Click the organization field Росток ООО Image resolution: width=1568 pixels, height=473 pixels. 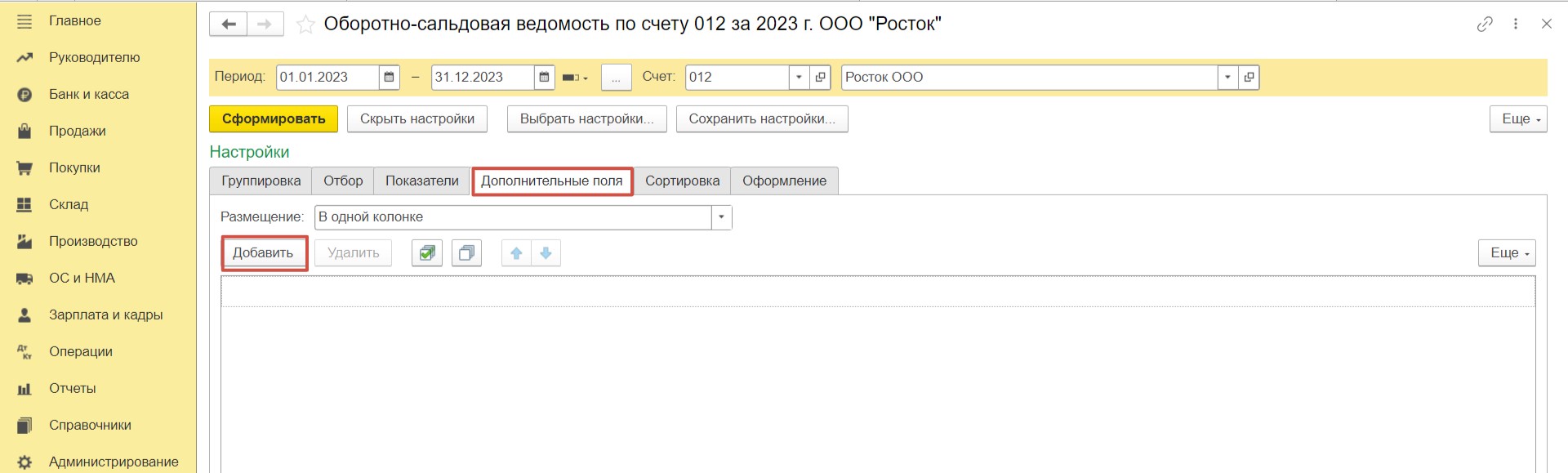point(1029,78)
